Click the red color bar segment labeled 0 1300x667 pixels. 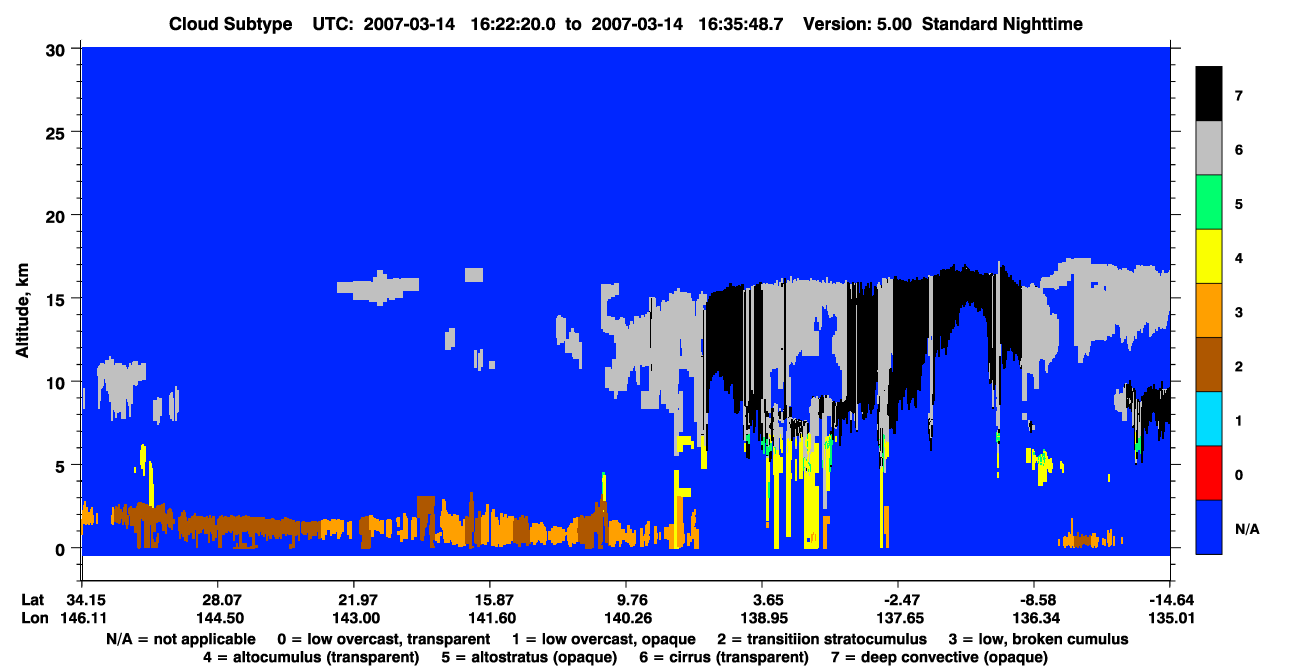1209,473
